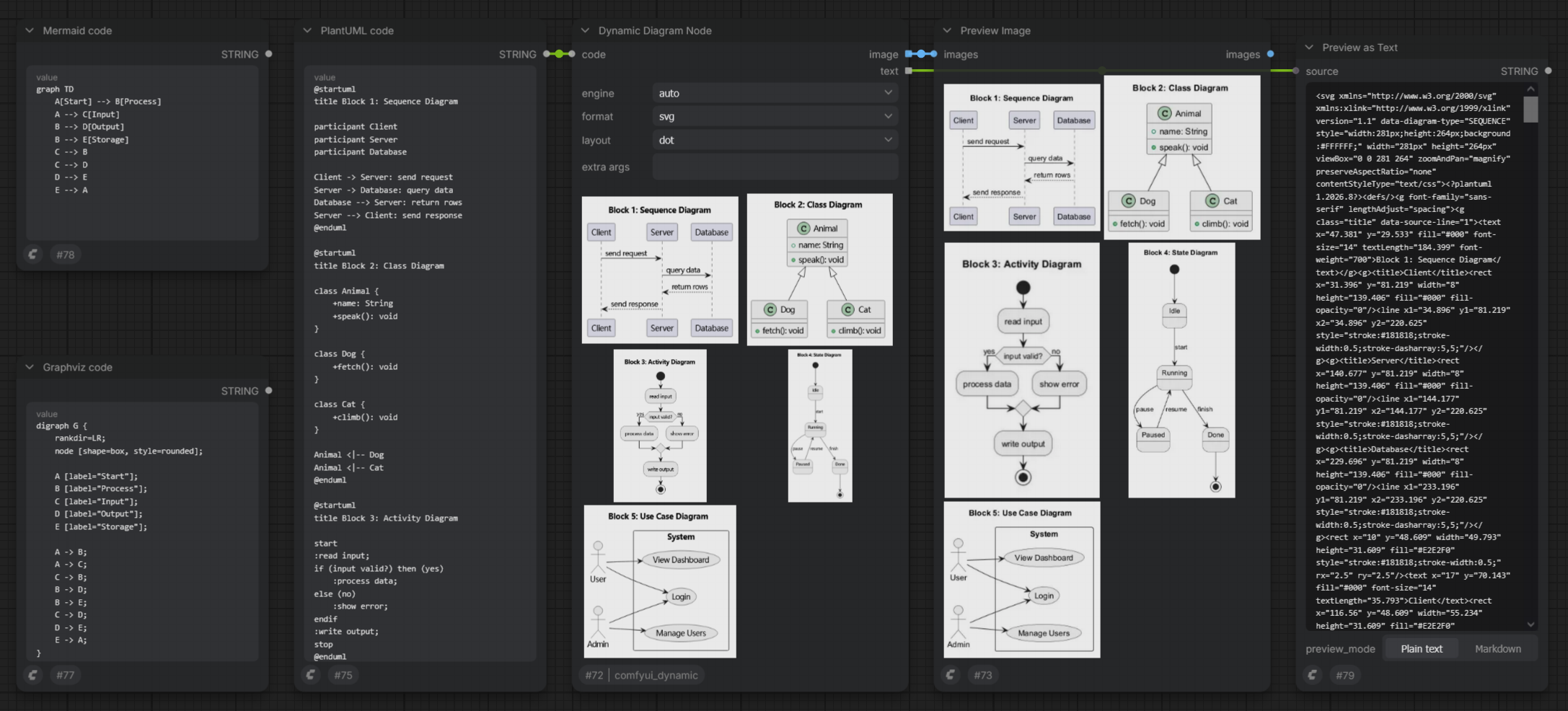Select the Block 4 State Diagram in Preview Image

point(1181,370)
